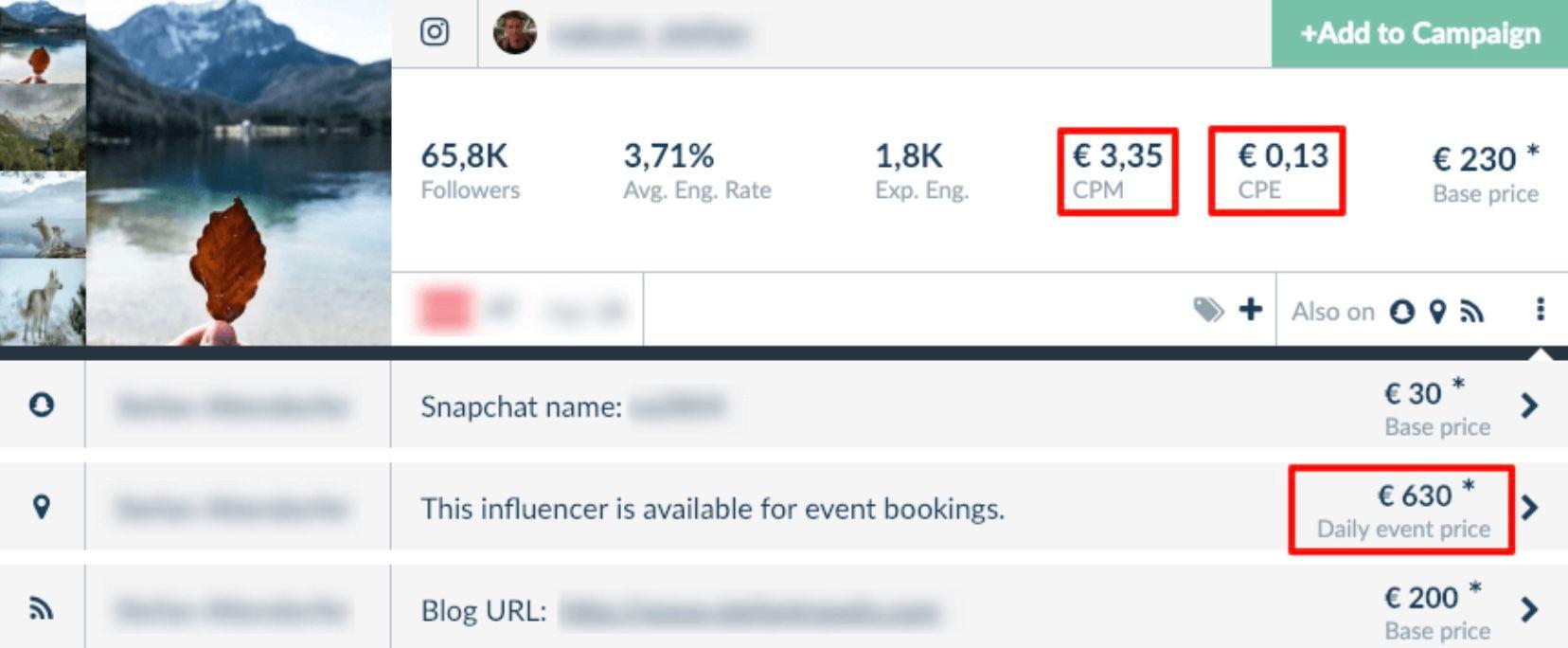
Task: Open the large lake and leaf photo
Action: [239, 172]
